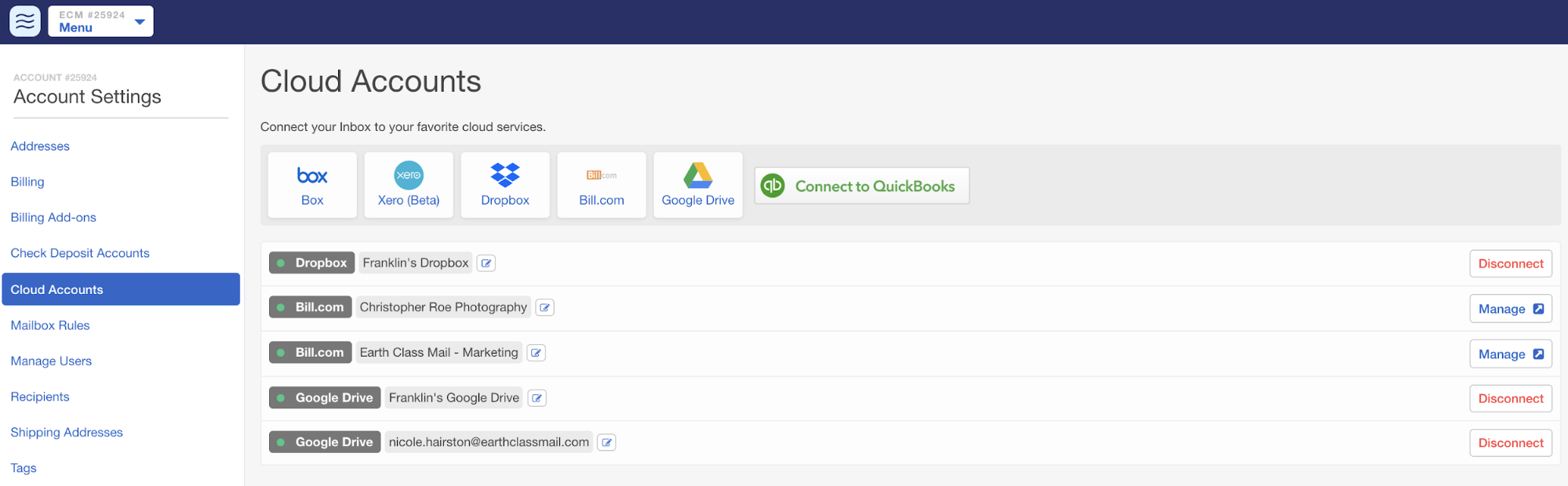Screen dimensions: 1568x486
Task: Click Google Drive badge for nicole.hairston
Action: click(x=325, y=443)
